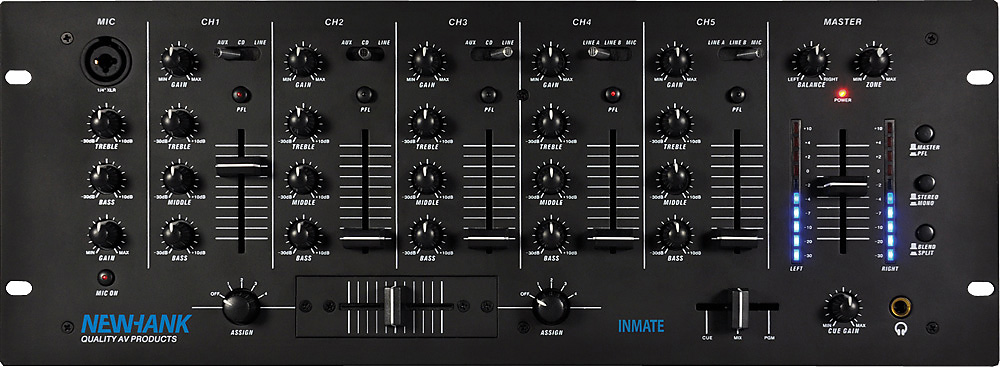1000x367 pixels.
Task: Toggle the MASTER/PFL meter button
Action: (924, 133)
